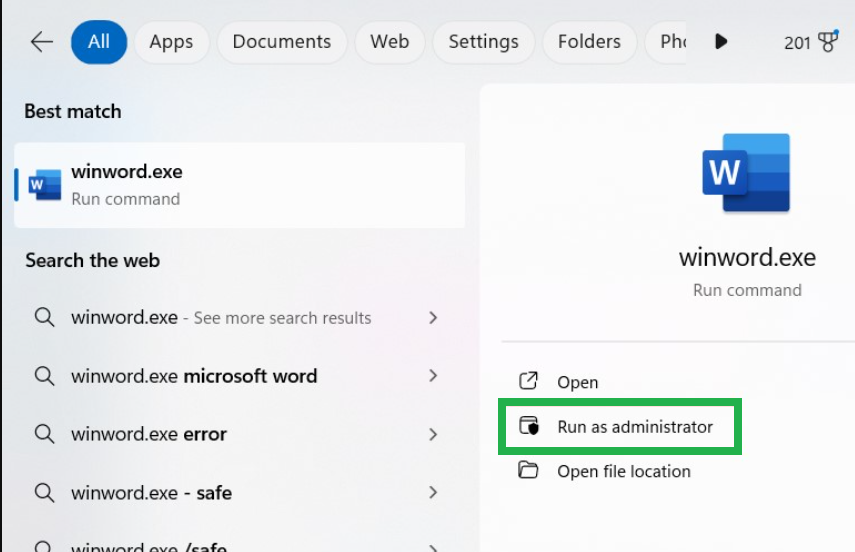Click the back arrow icon
The image size is (855, 552).
click(x=42, y=42)
